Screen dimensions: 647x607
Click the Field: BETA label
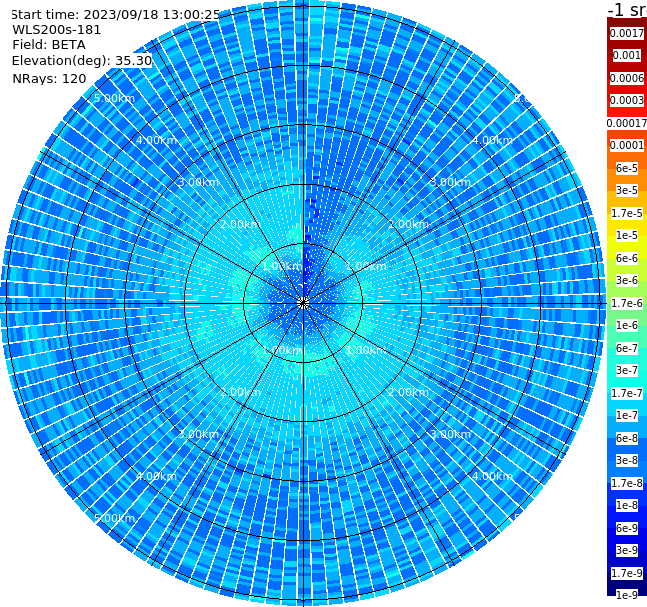[x=49, y=45]
